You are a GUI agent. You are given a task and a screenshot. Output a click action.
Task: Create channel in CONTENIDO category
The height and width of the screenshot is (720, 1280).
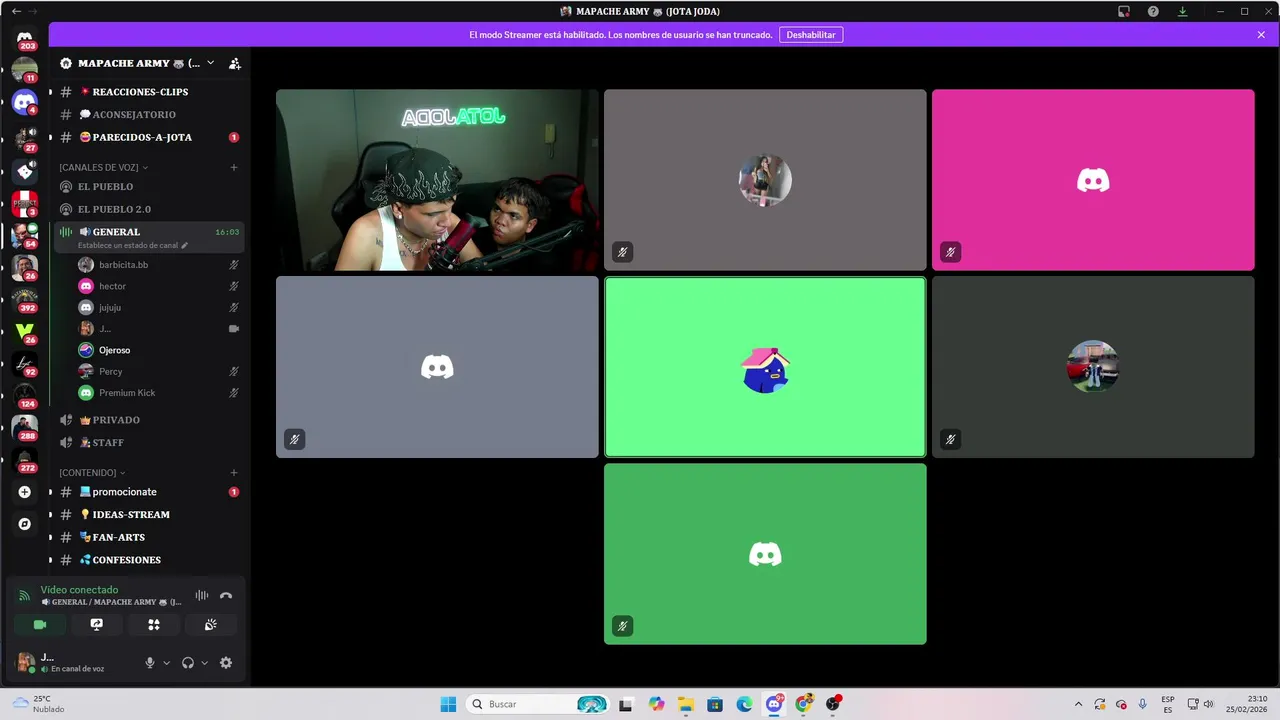point(234,472)
